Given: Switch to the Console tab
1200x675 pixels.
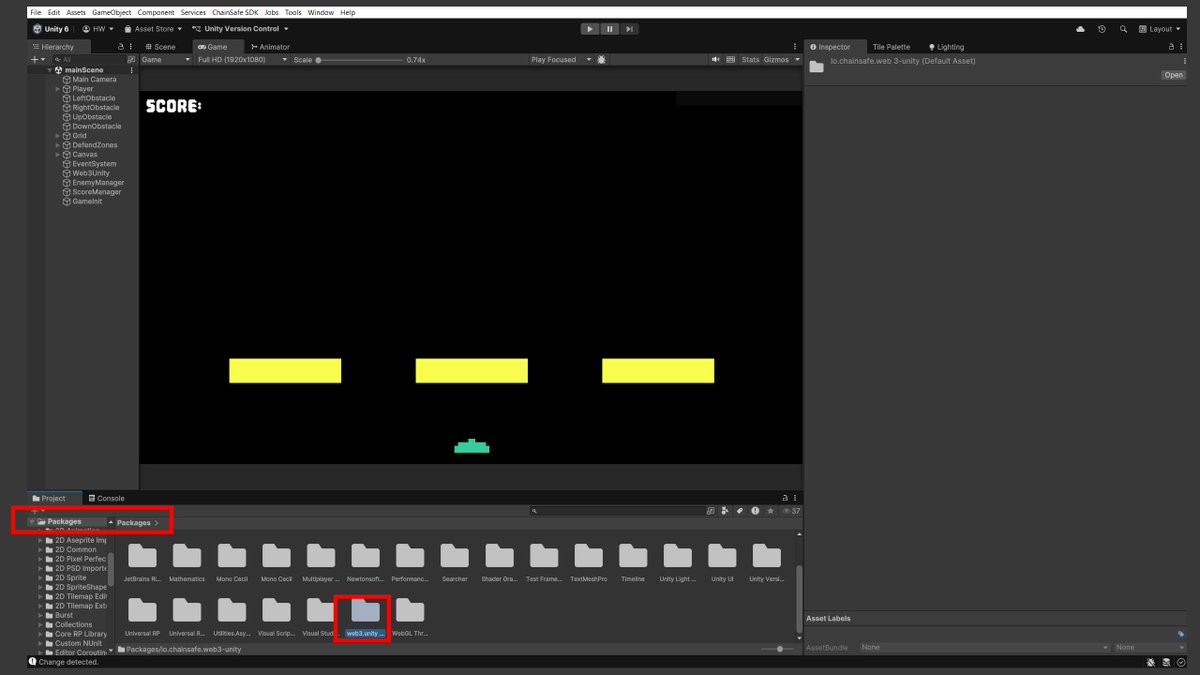Looking at the screenshot, I should [x=106, y=498].
